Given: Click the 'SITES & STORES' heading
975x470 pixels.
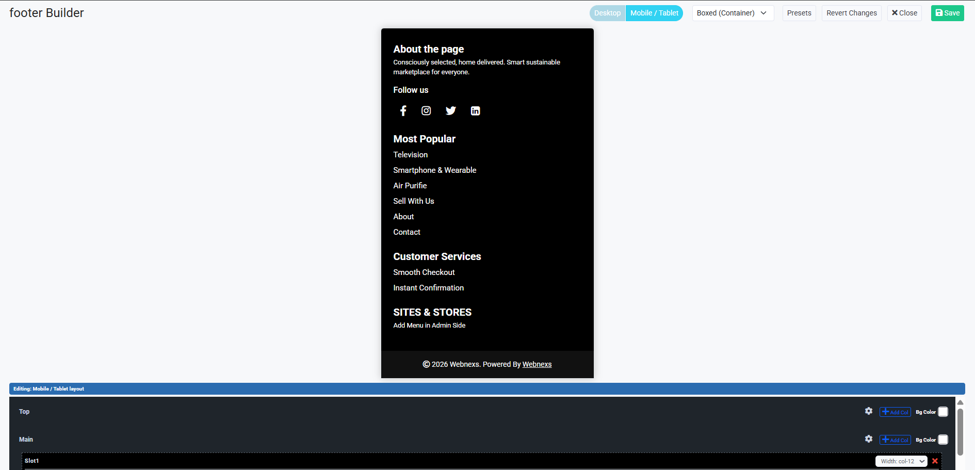Looking at the screenshot, I should [x=432, y=312].
